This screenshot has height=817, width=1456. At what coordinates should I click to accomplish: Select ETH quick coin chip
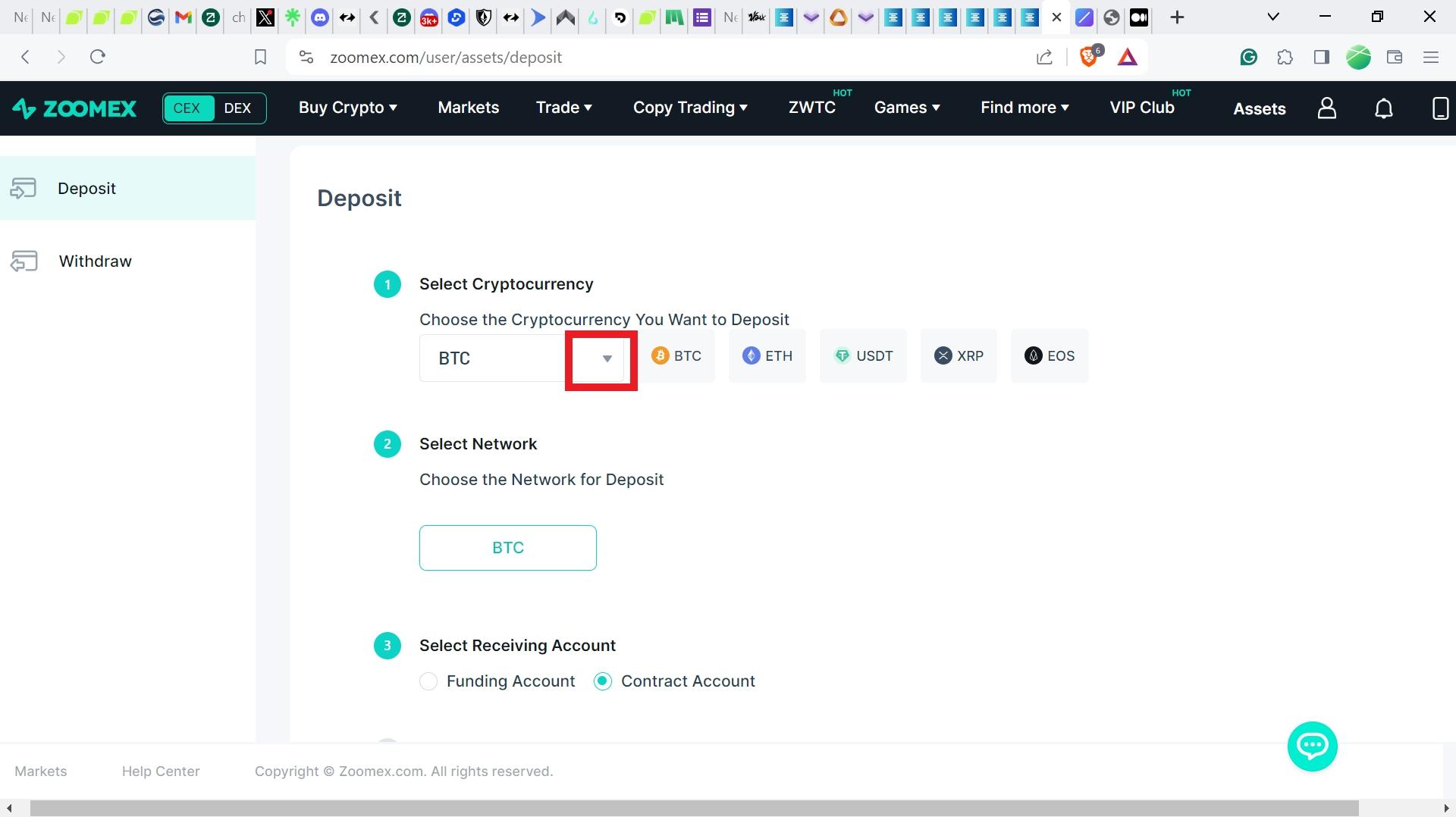767,356
